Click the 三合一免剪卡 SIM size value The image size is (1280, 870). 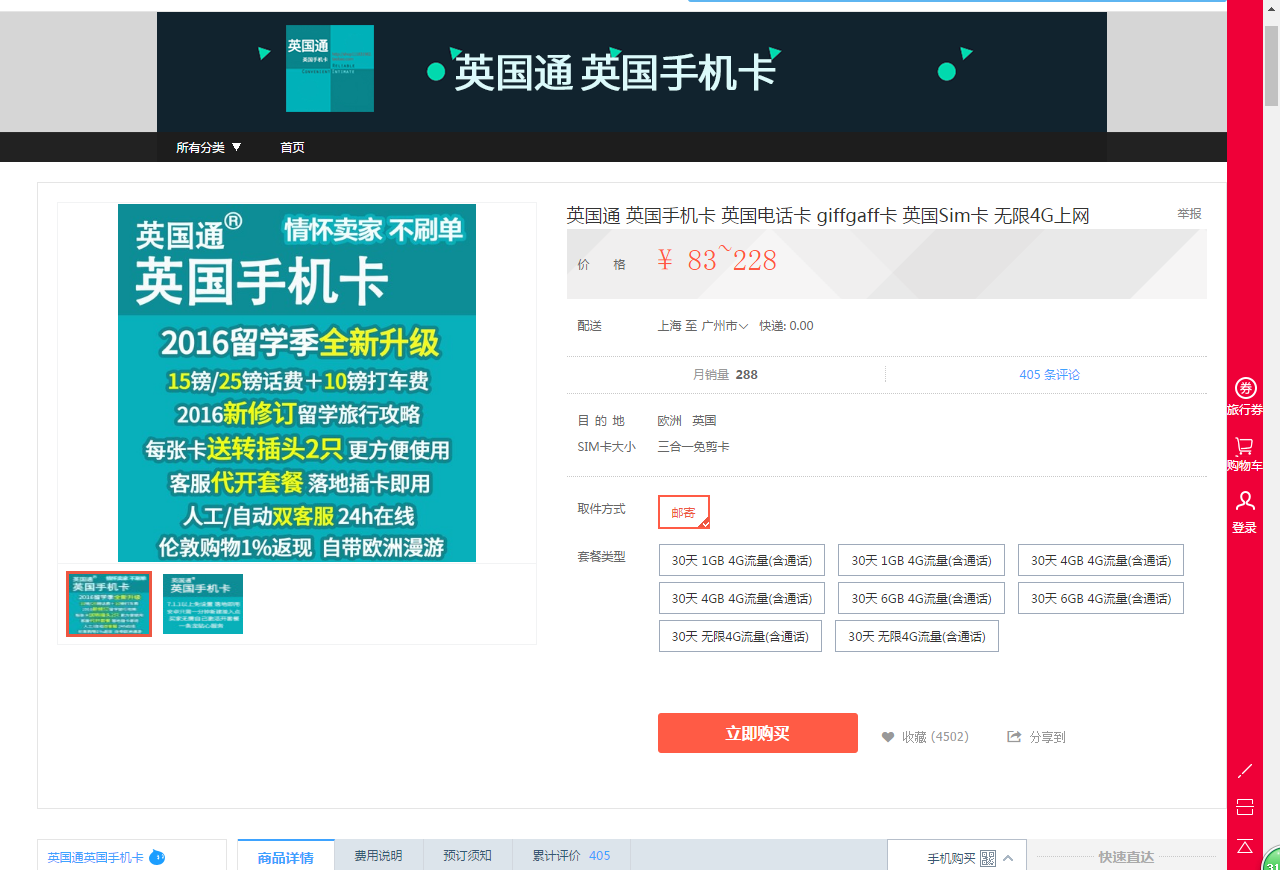click(x=693, y=447)
